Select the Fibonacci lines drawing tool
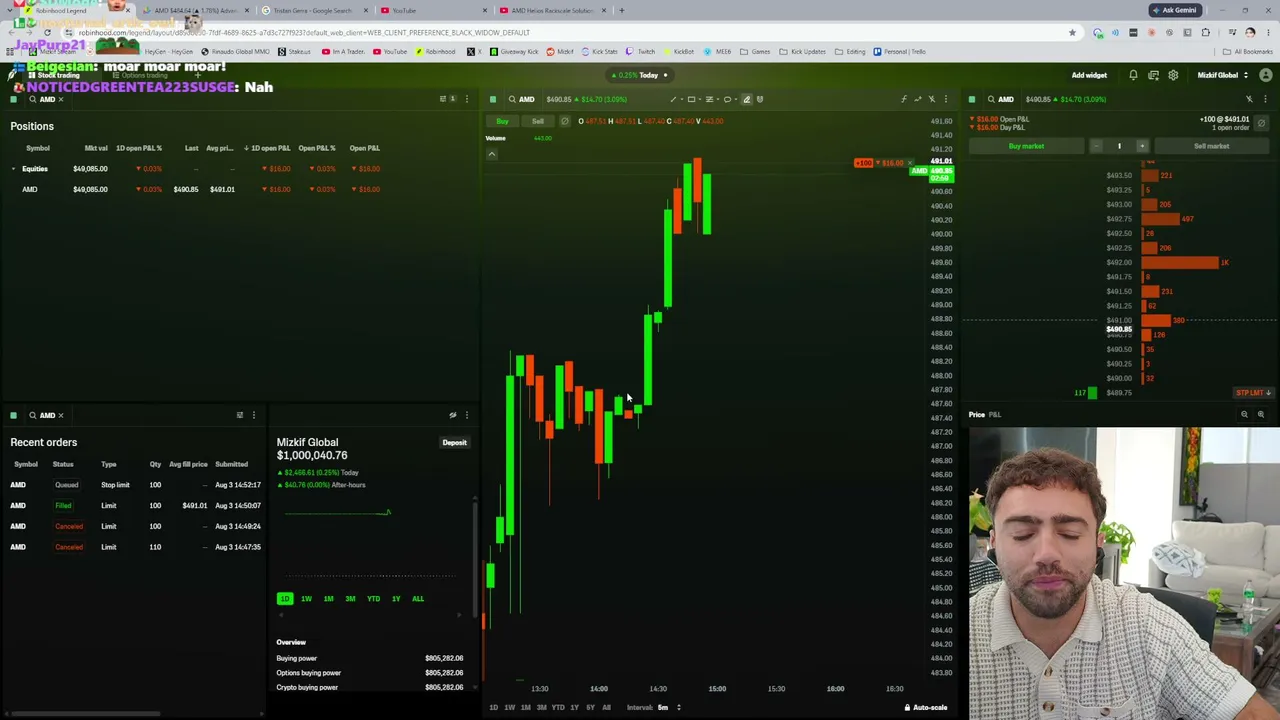 pyautogui.click(x=709, y=99)
